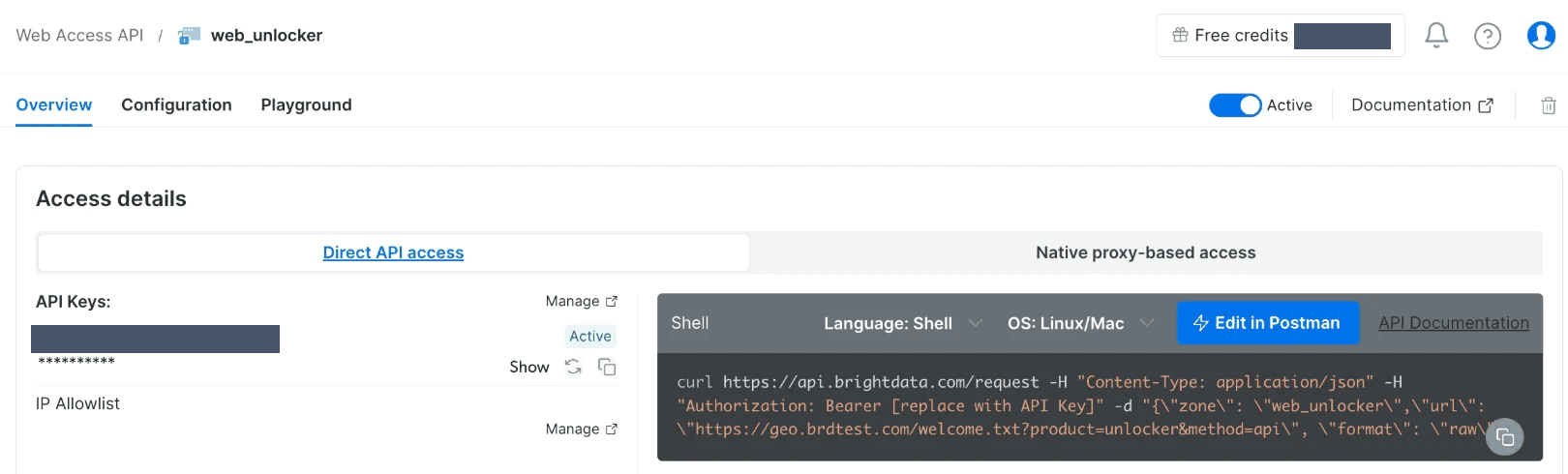The image size is (1568, 474).
Task: Click the web_unlocker zone icon
Action: click(x=189, y=36)
